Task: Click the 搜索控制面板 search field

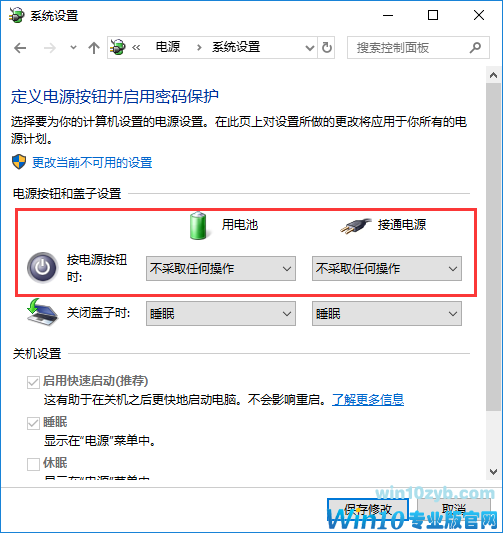Action: [x=410, y=48]
